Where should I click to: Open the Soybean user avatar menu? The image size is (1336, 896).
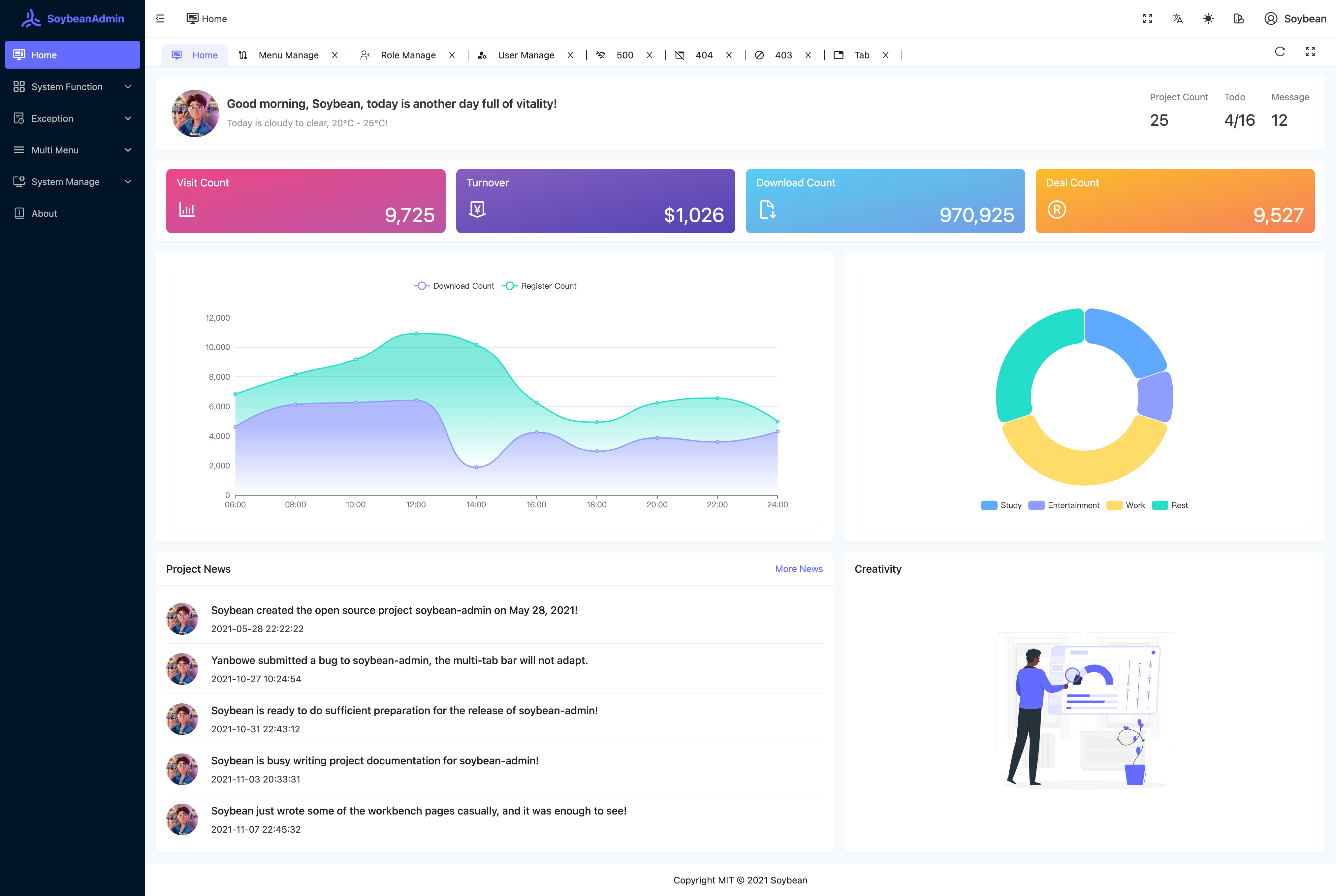click(1295, 18)
